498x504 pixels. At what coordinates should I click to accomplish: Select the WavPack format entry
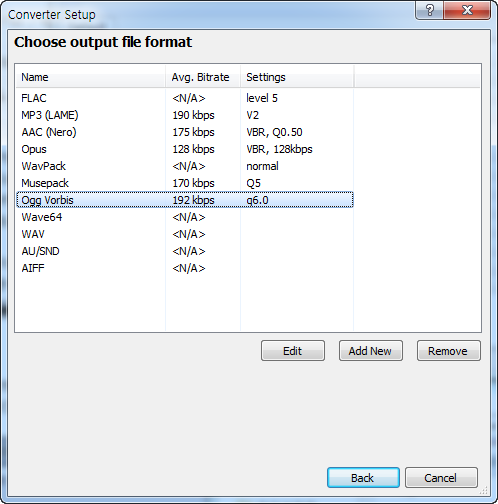point(185,166)
